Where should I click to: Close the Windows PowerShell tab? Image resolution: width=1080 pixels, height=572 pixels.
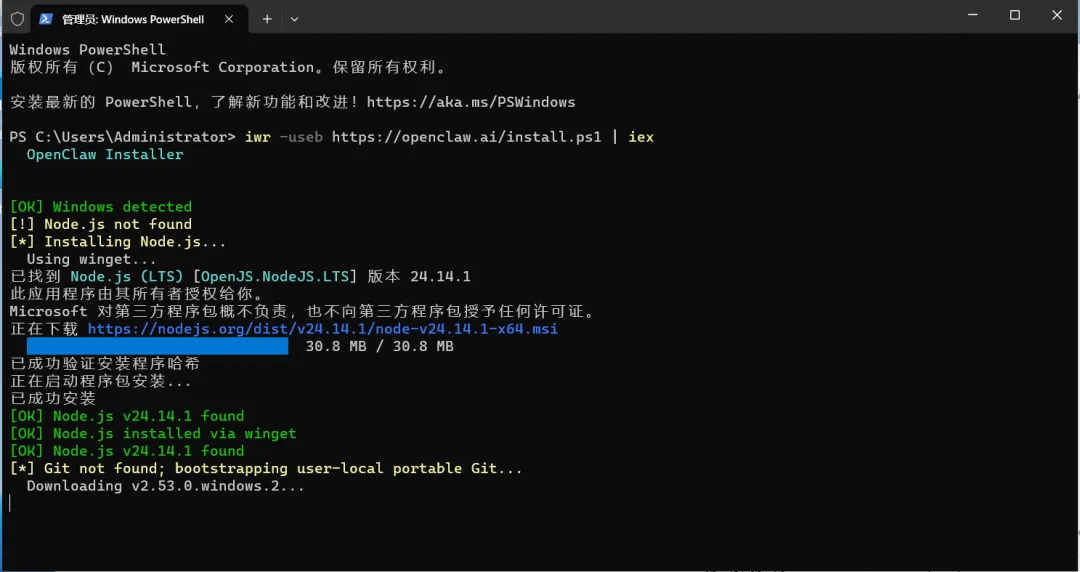click(x=229, y=19)
